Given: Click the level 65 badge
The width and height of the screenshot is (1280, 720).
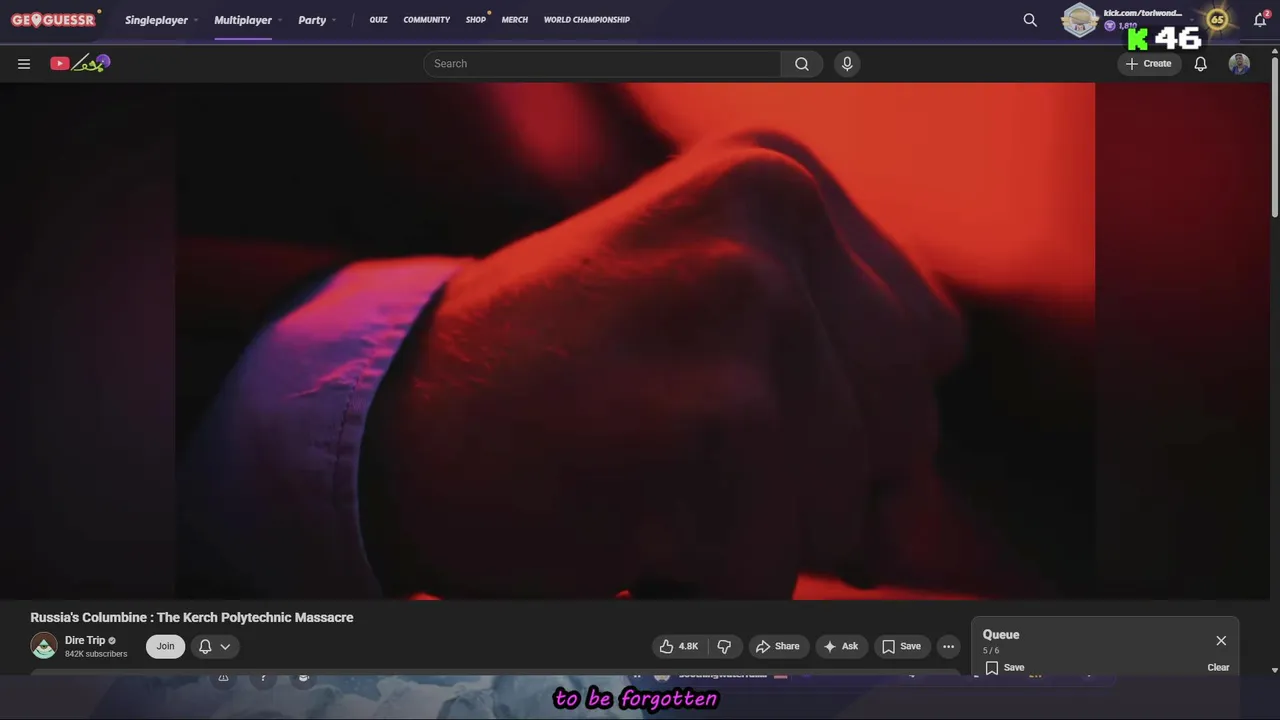Looking at the screenshot, I should pyautogui.click(x=1217, y=20).
